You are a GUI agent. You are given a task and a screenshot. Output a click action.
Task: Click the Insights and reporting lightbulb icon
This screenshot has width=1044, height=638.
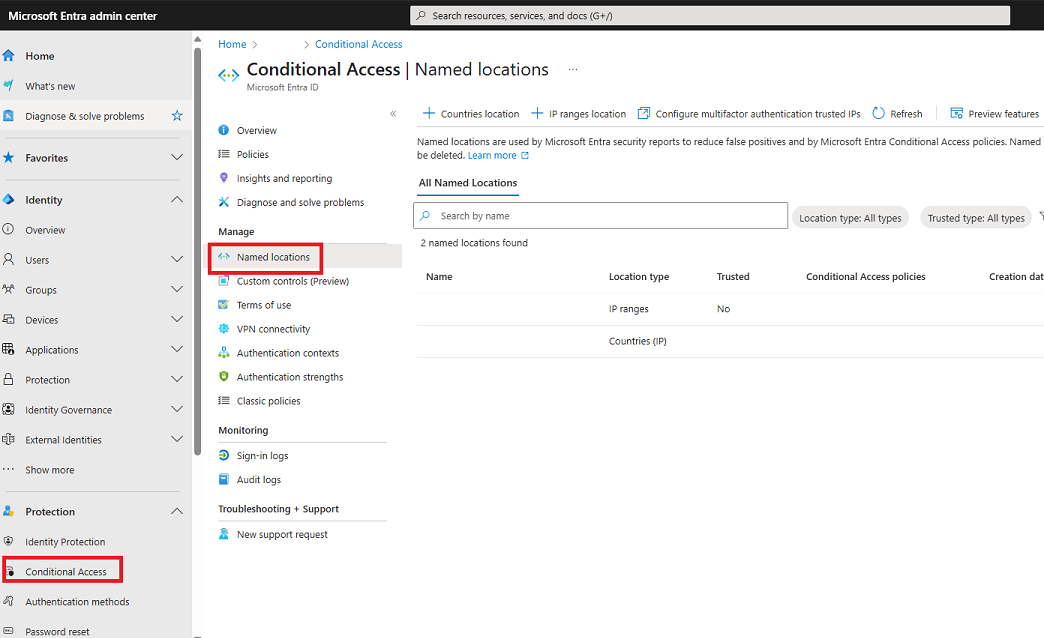click(224, 178)
